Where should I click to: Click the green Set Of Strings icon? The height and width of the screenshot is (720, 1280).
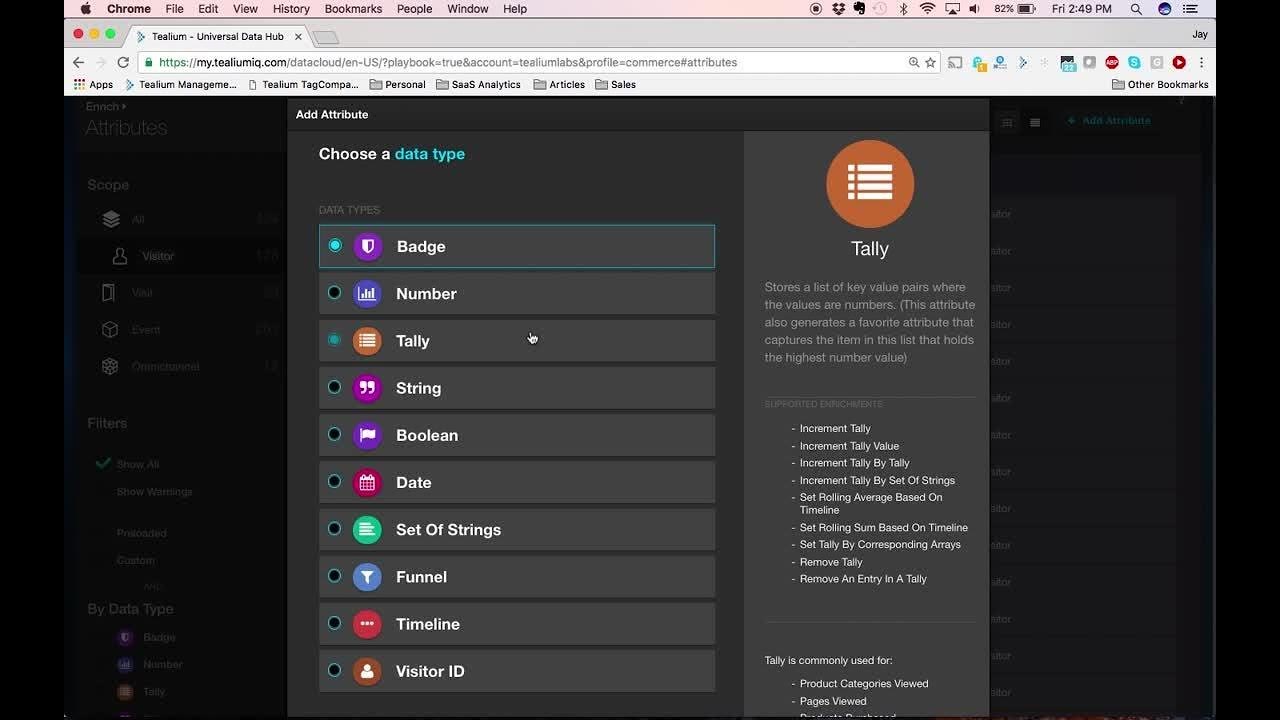(368, 529)
